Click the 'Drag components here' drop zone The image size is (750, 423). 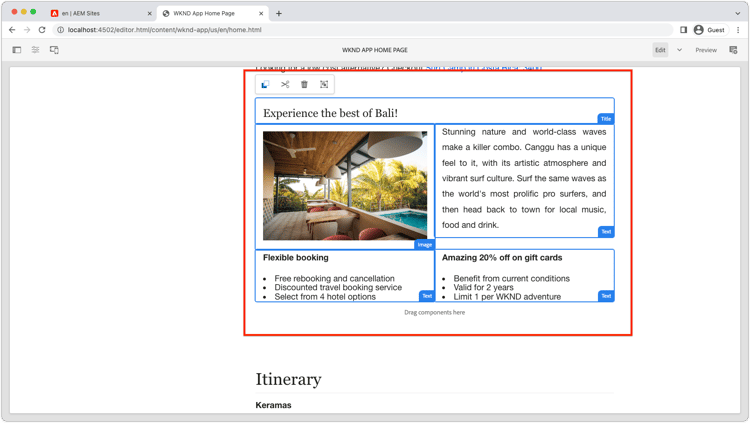[434, 312]
